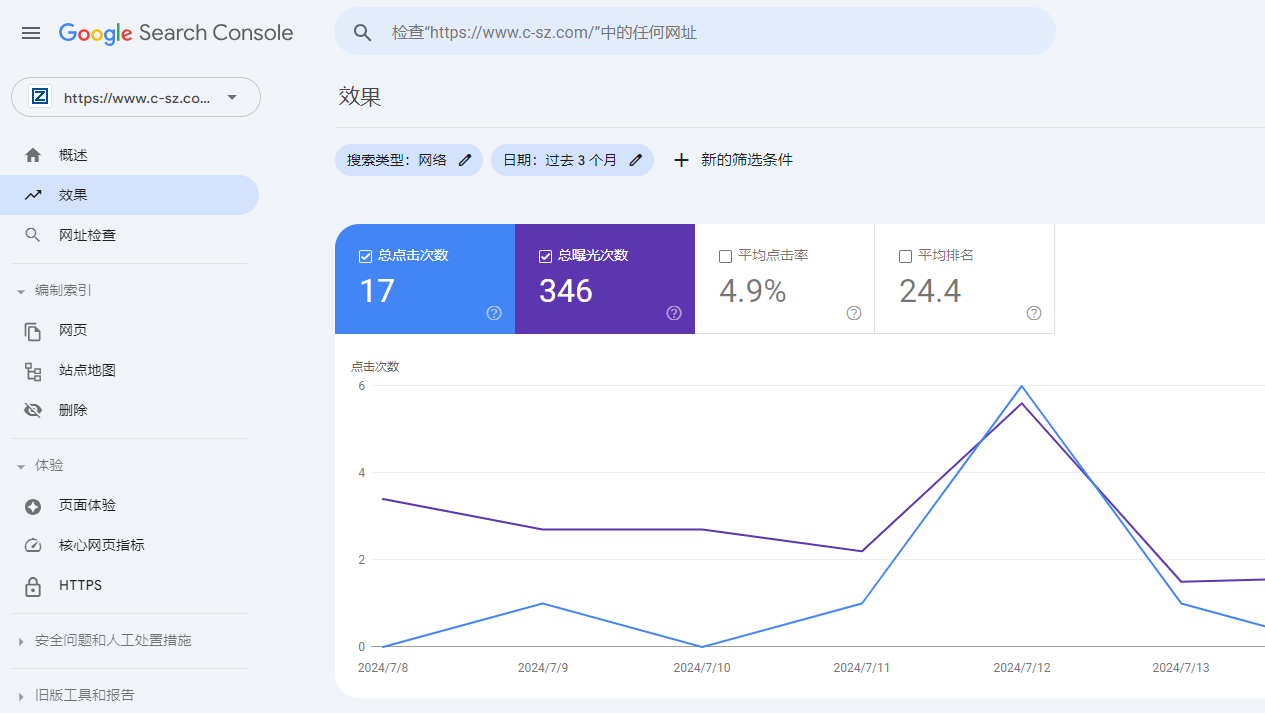Click the URL inspection search field
1265x713 pixels.
pyautogui.click(x=695, y=31)
